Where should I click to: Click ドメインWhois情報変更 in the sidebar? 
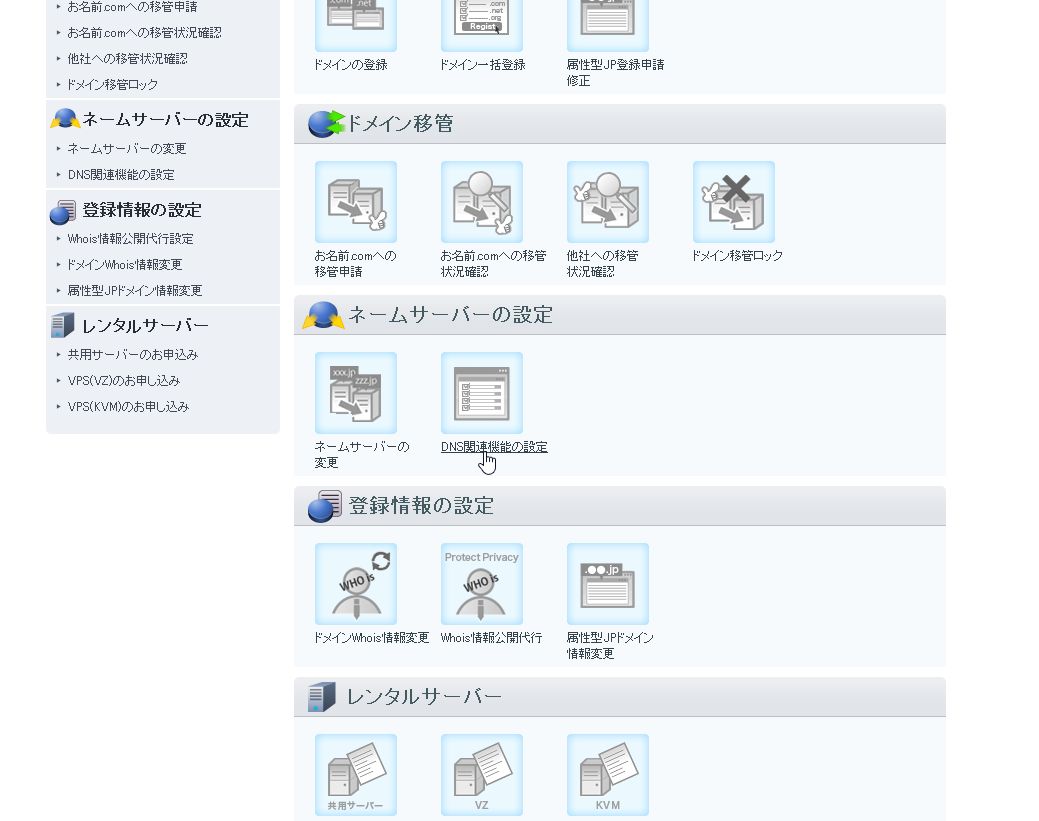click(125, 264)
